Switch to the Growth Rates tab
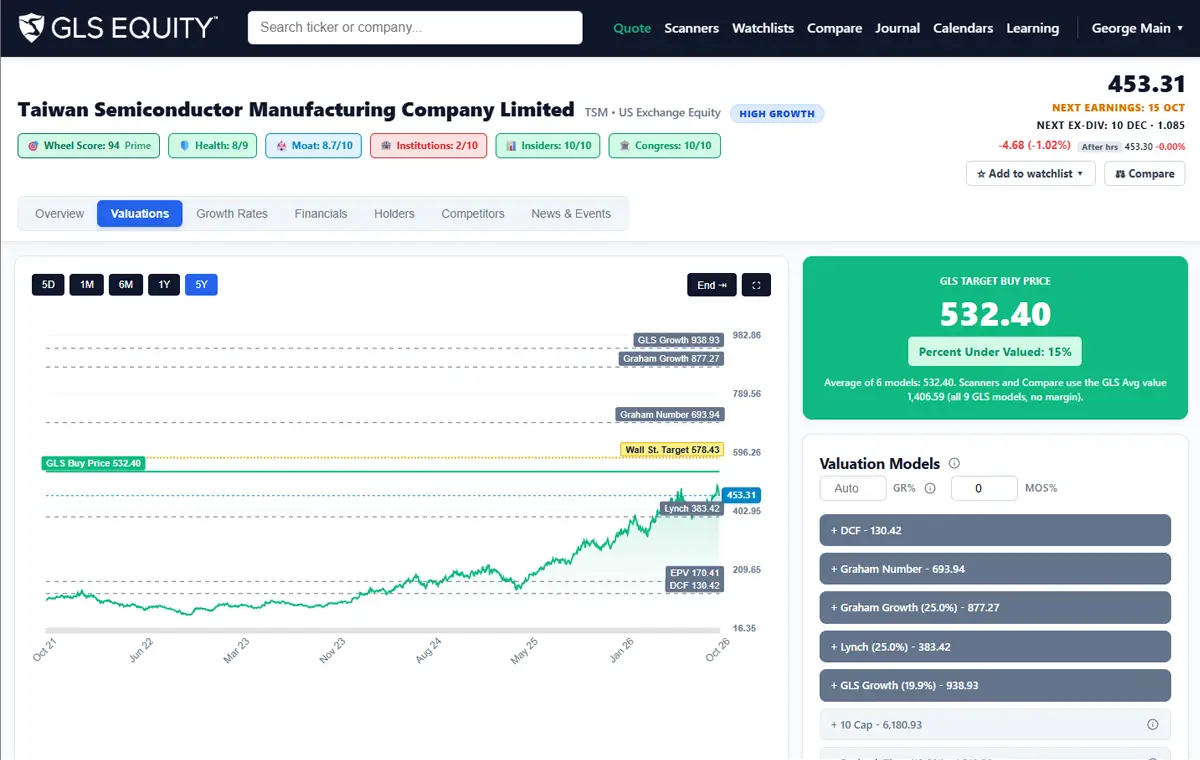 pyautogui.click(x=232, y=213)
